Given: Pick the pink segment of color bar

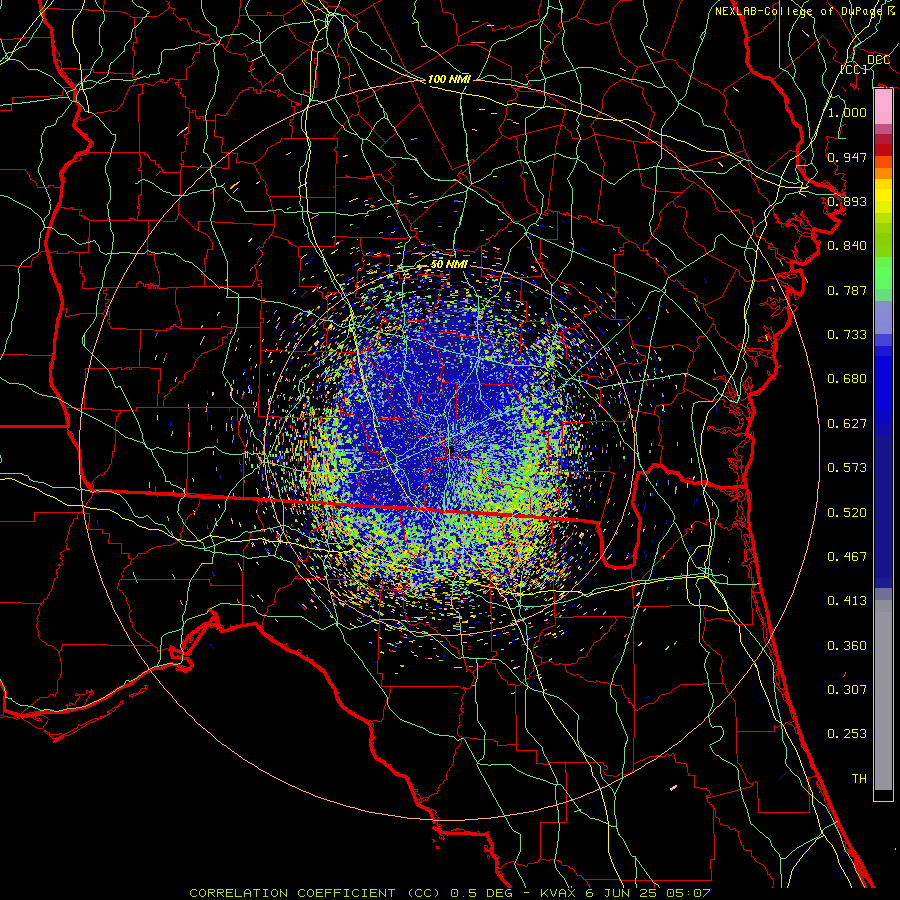Looking at the screenshot, I should coord(883,107).
